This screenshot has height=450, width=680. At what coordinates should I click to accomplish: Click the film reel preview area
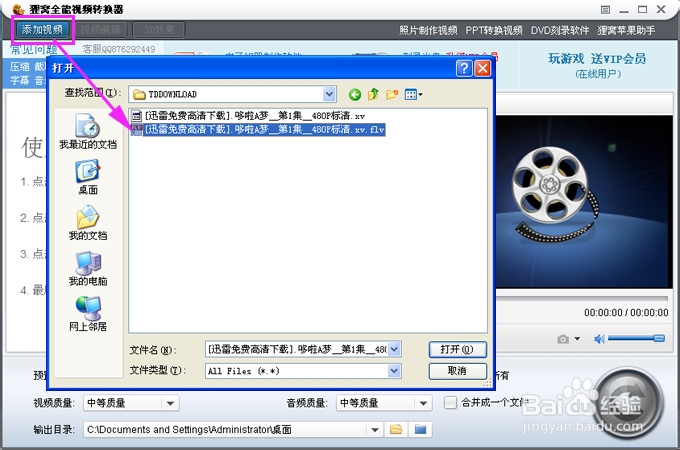[x=584, y=202]
